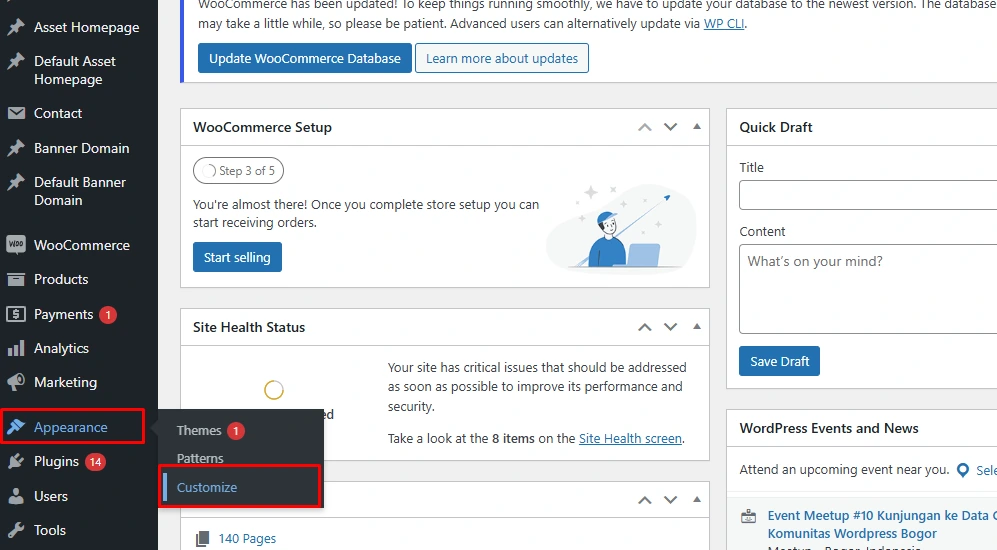The height and width of the screenshot is (550, 997).
Task: Click the Plugins plug icon
Action: (16, 462)
